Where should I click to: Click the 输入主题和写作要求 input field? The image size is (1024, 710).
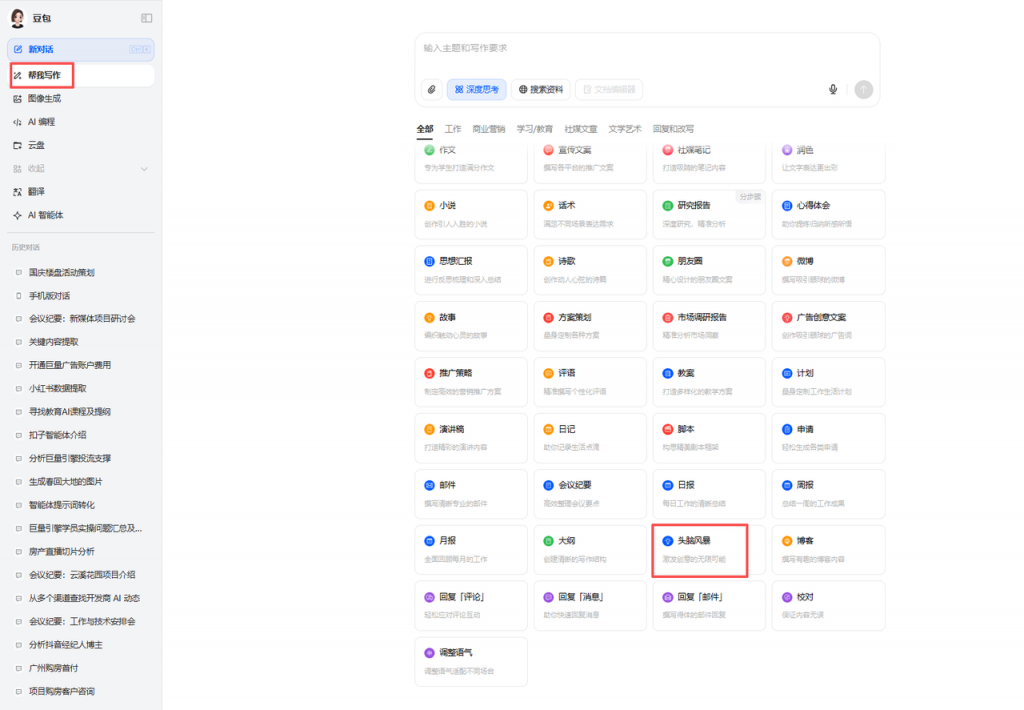pyautogui.click(x=646, y=48)
